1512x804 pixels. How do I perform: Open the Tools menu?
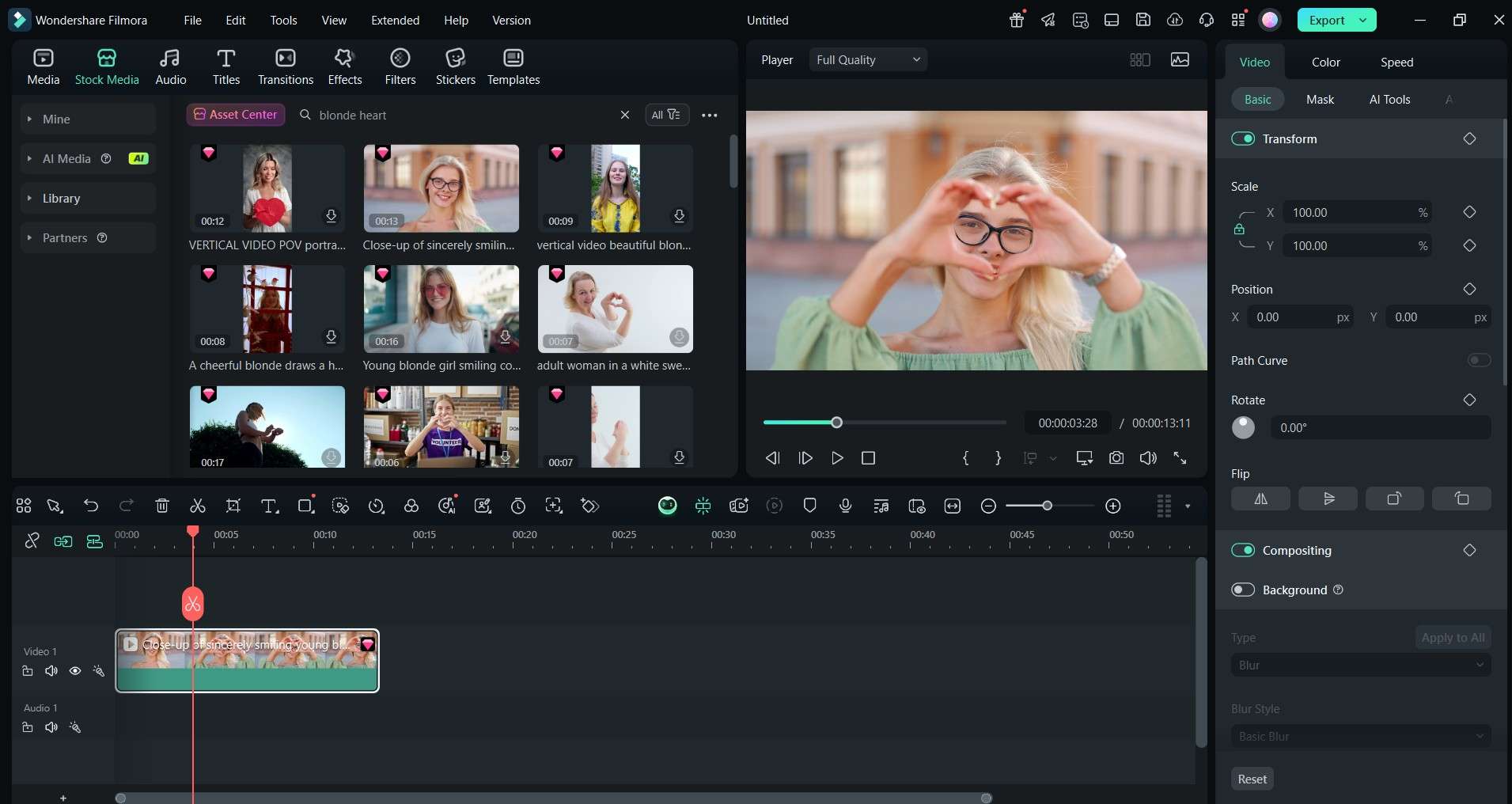click(283, 20)
